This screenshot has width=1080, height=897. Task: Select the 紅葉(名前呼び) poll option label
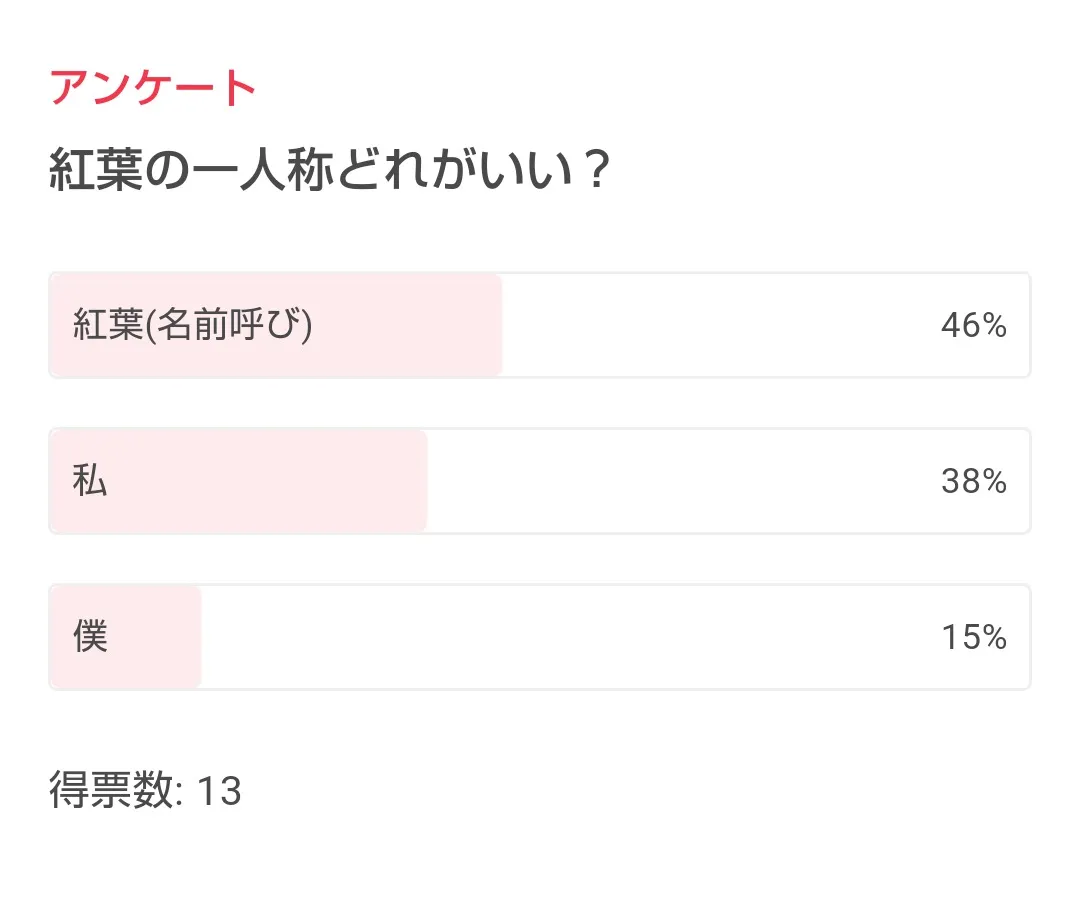point(193,326)
